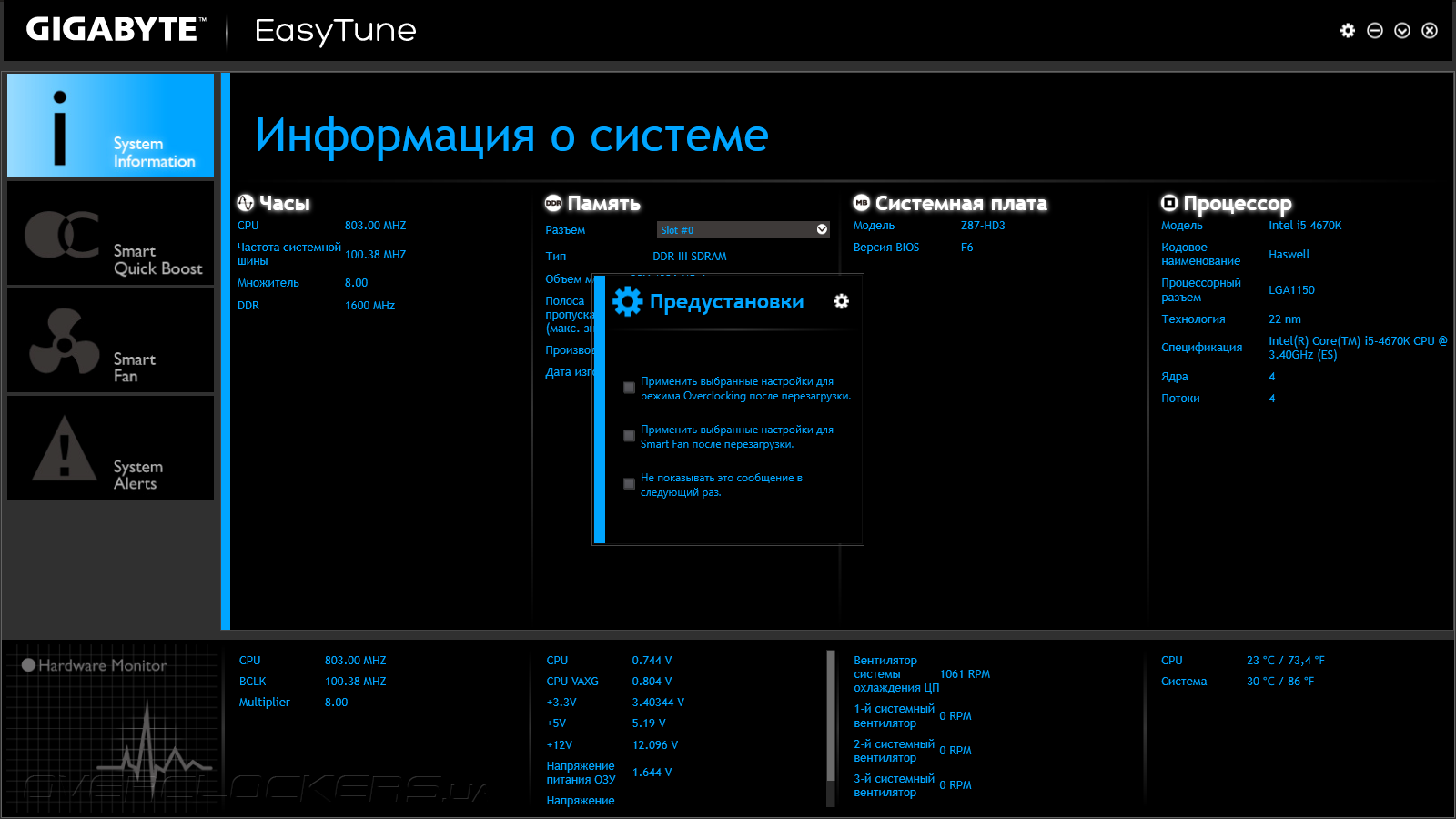Click the Haswell codename value
The image size is (1456, 819).
(x=1289, y=255)
